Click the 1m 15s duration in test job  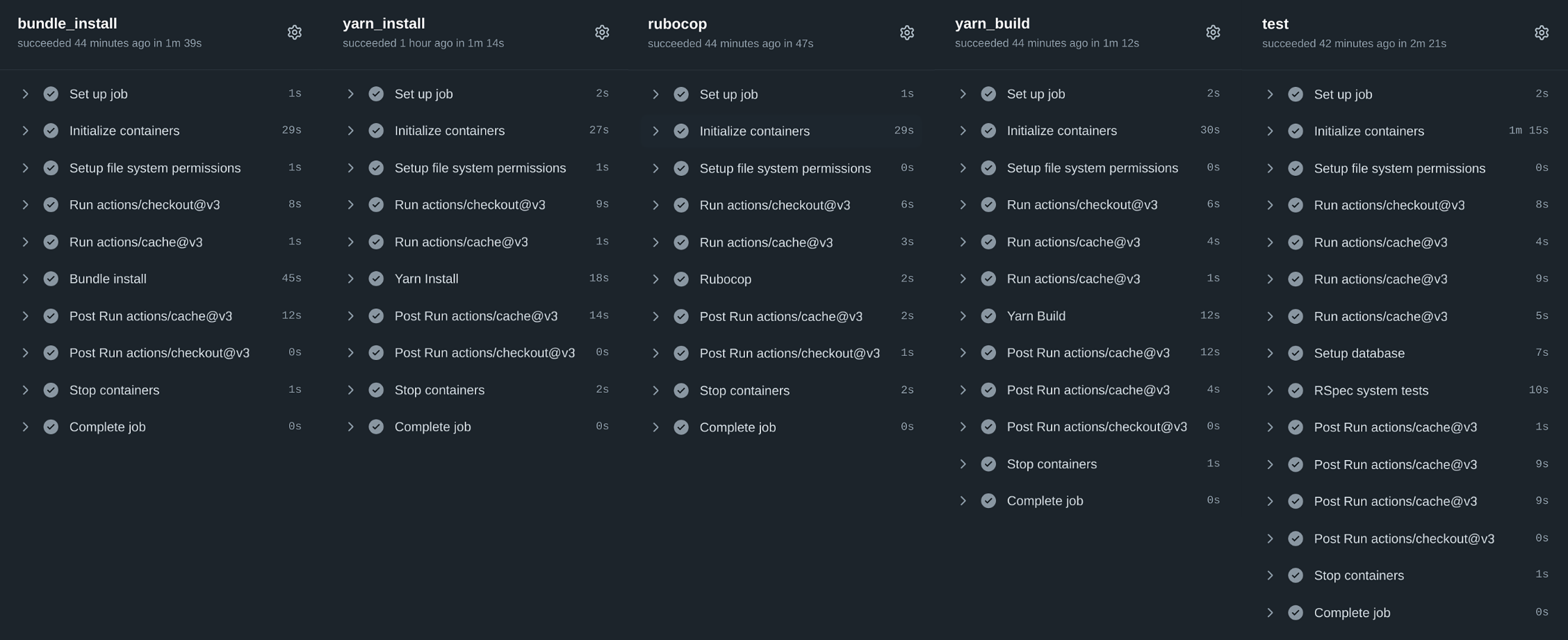coord(1528,131)
